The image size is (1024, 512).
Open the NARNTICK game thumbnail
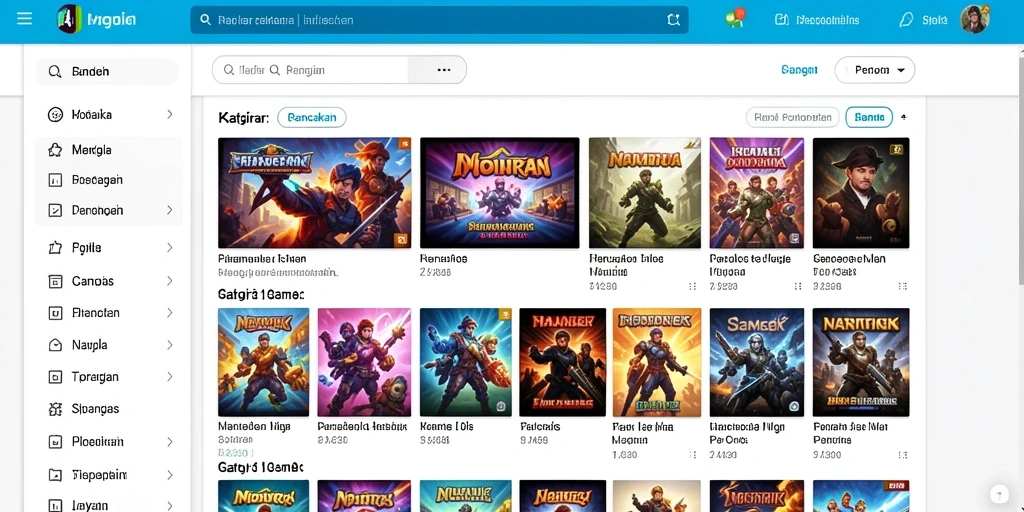[861, 362]
